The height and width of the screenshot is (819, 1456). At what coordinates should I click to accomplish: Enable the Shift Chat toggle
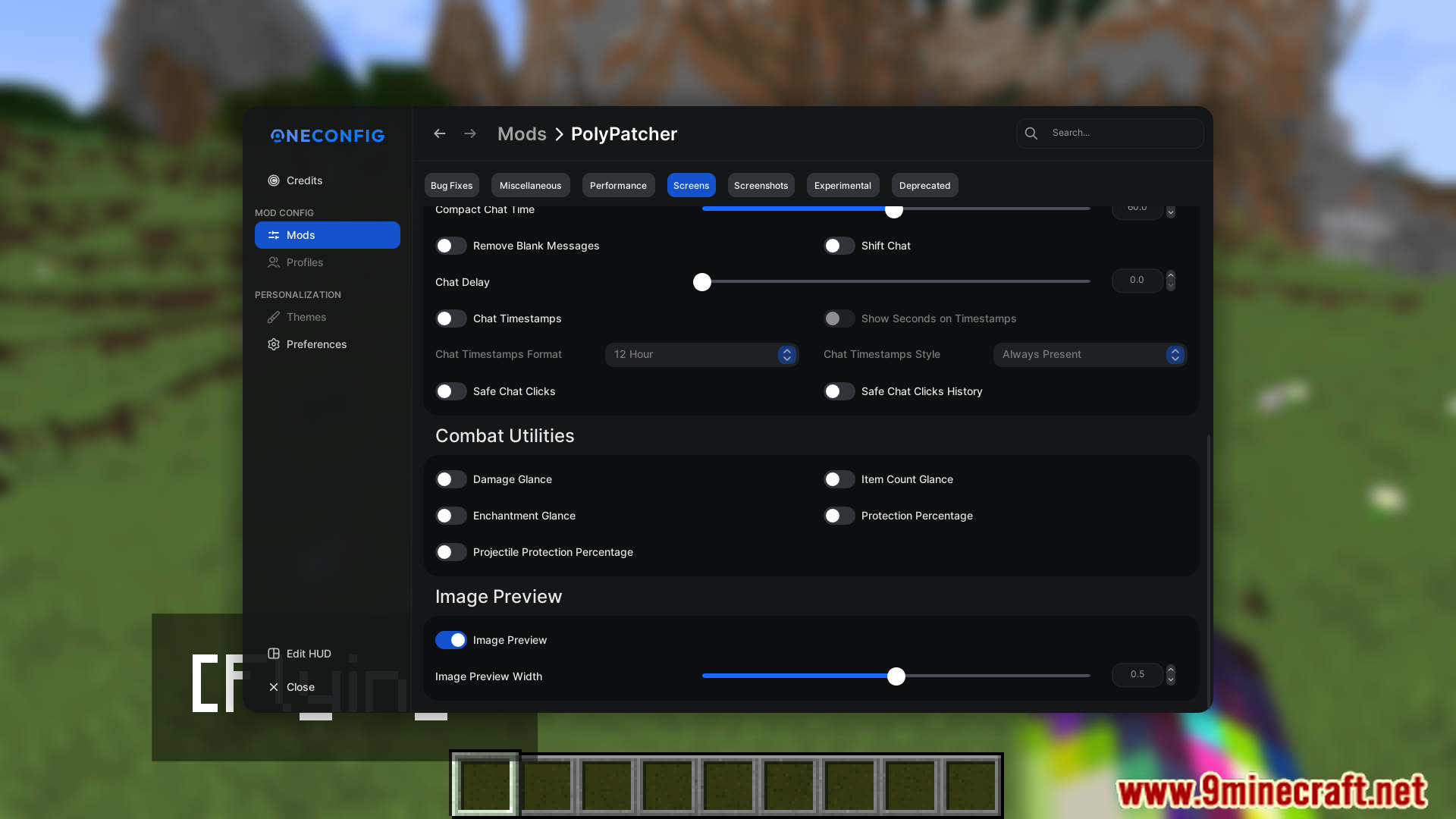(839, 246)
